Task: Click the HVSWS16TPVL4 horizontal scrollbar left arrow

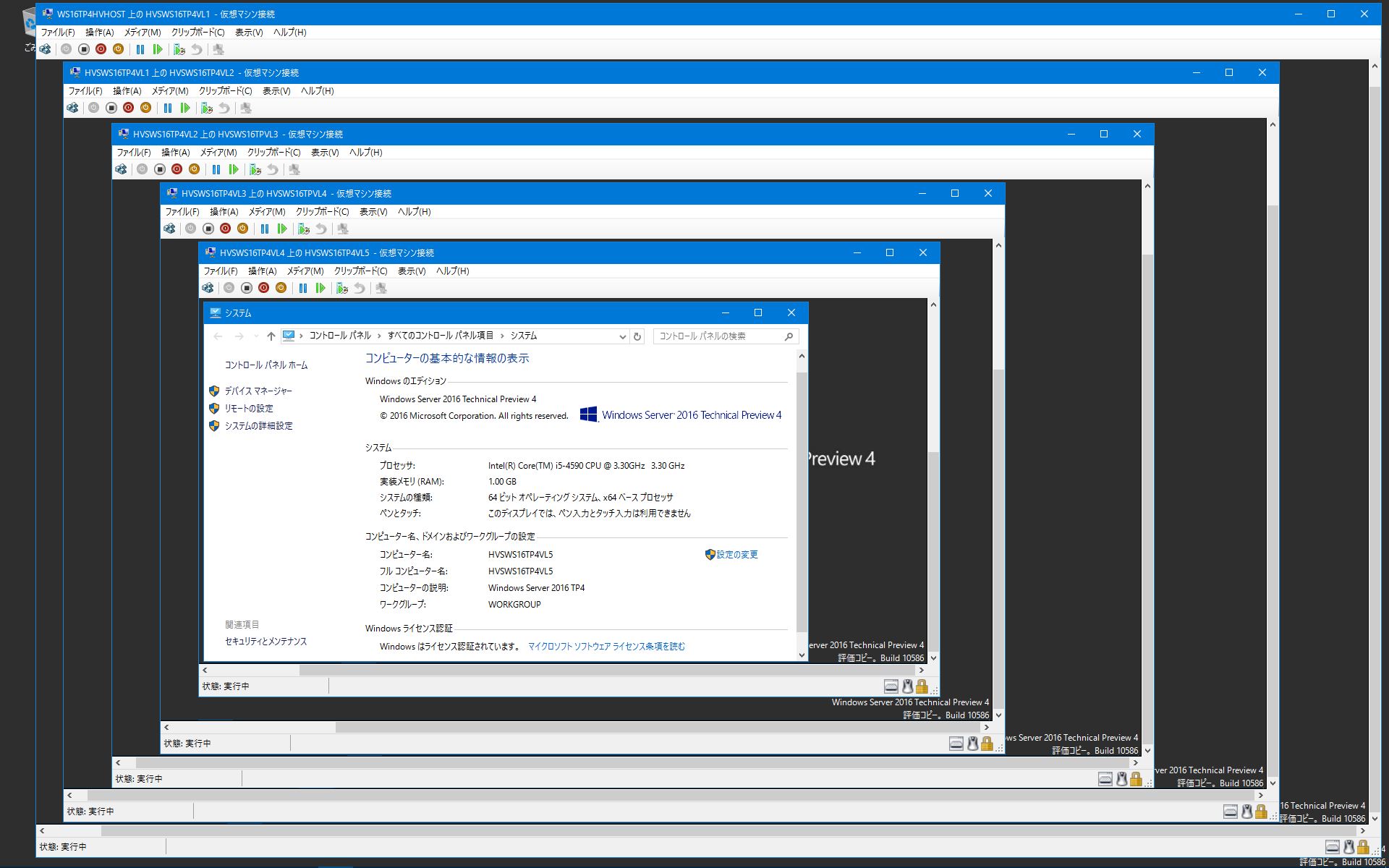Action: [166, 728]
